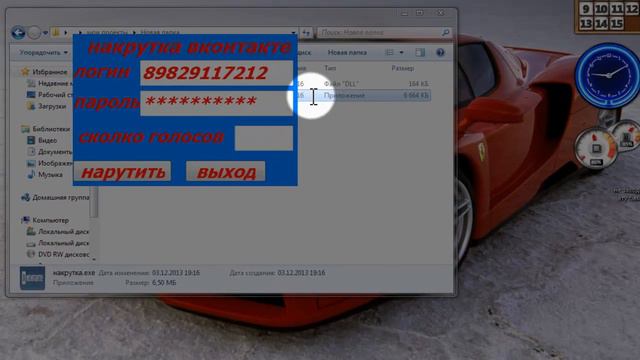
Task: Open Explorer help icon
Action: pyautogui.click(x=440, y=53)
